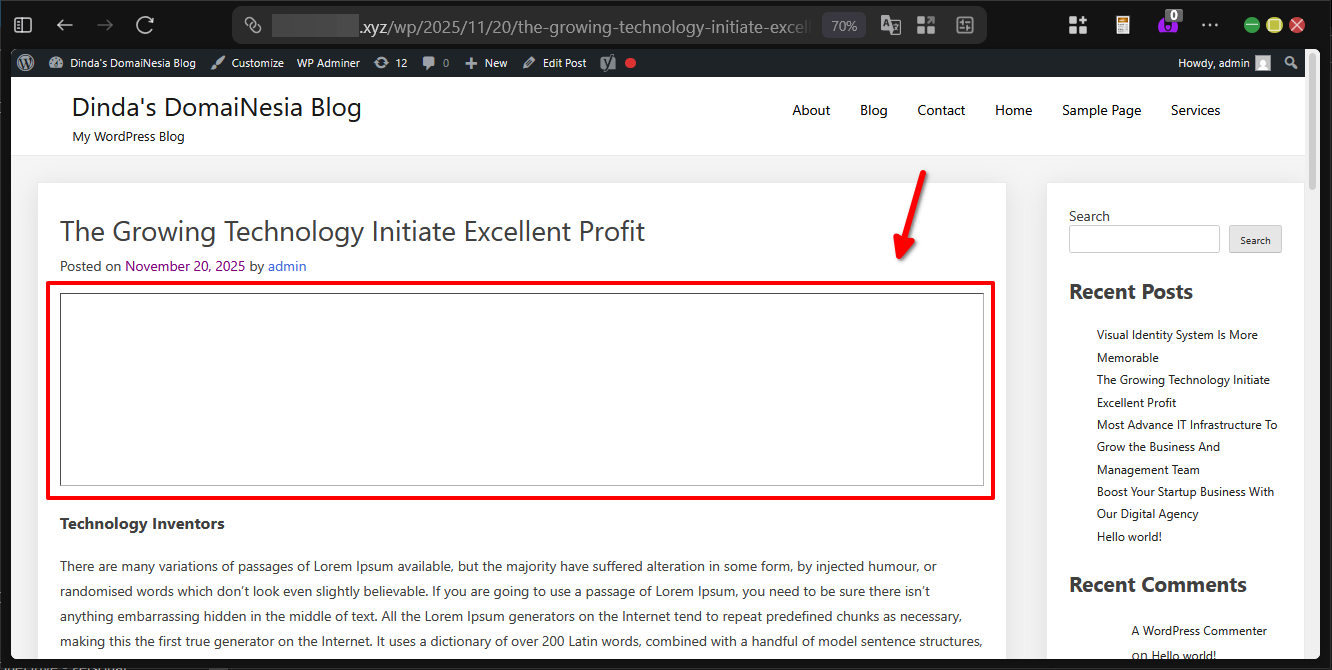Click the WordPress logo in admin bar
Viewport: 1332px width, 670px height.
26,63
